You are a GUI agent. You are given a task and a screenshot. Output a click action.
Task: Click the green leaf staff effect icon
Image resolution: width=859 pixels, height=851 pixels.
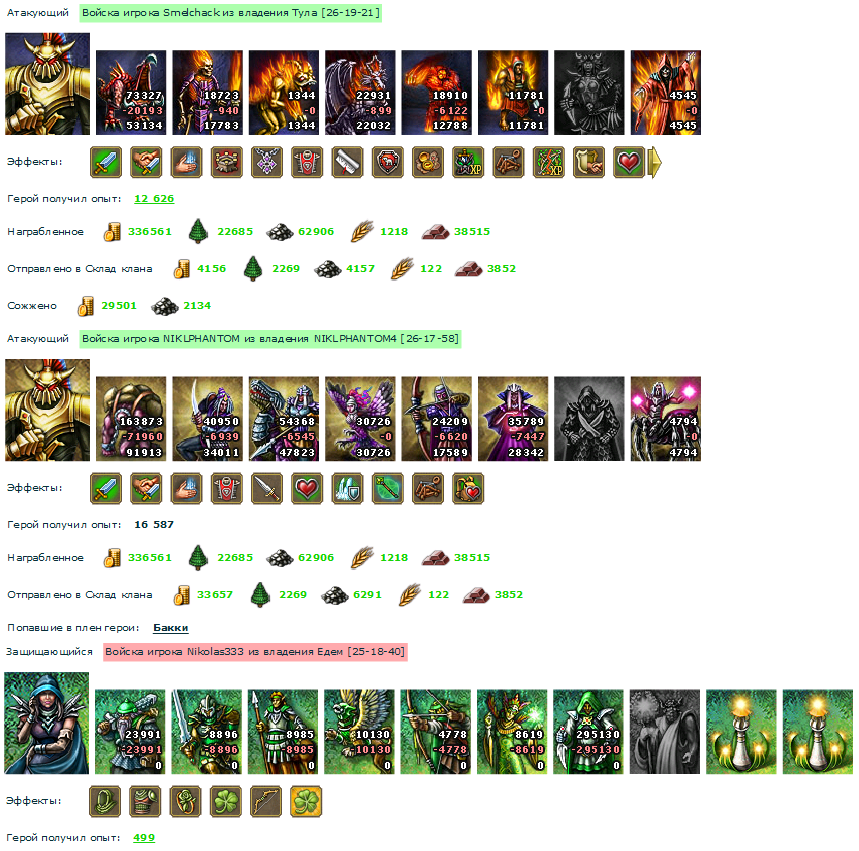coord(388,488)
